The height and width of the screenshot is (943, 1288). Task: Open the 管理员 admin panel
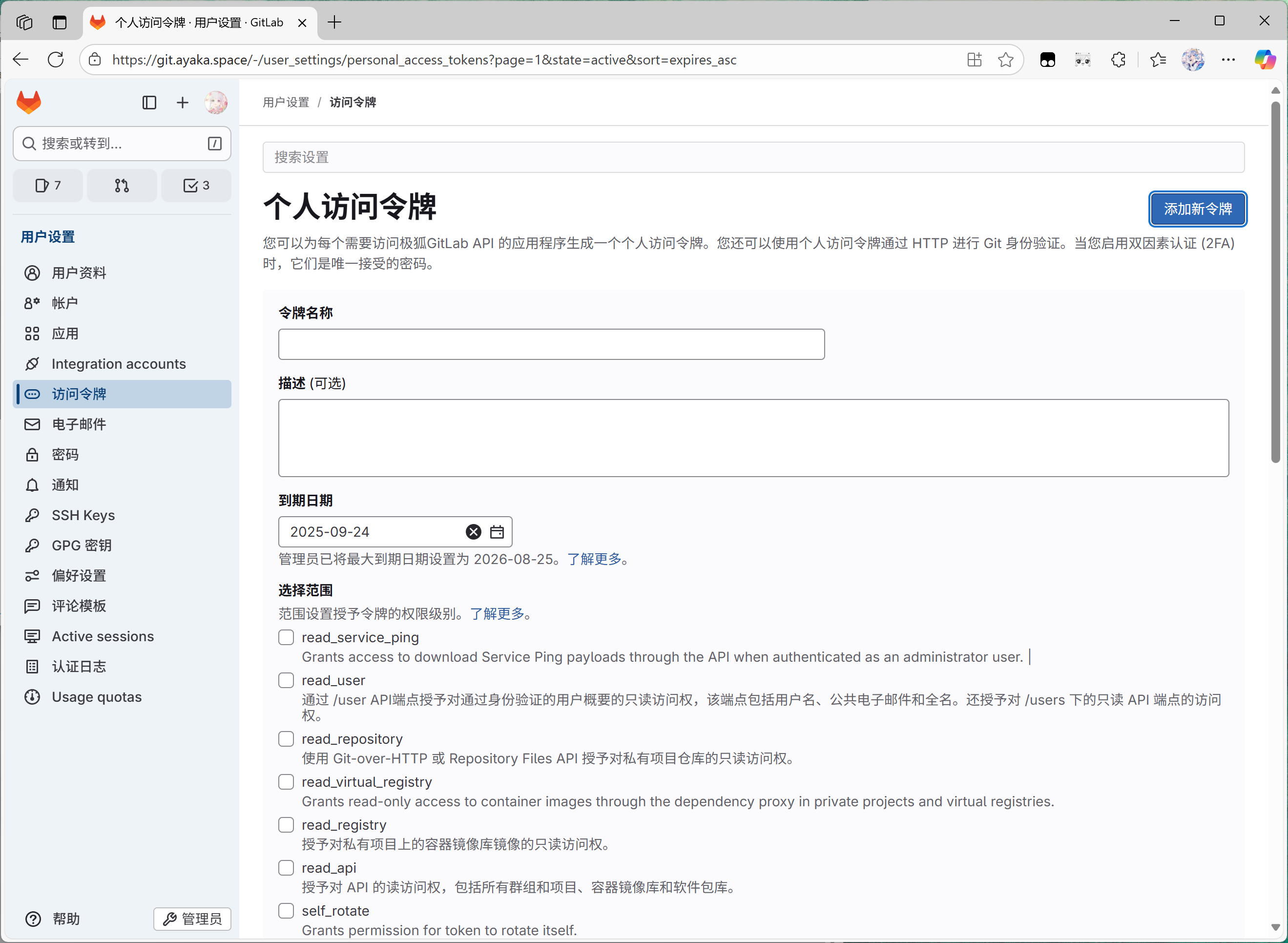pos(192,919)
